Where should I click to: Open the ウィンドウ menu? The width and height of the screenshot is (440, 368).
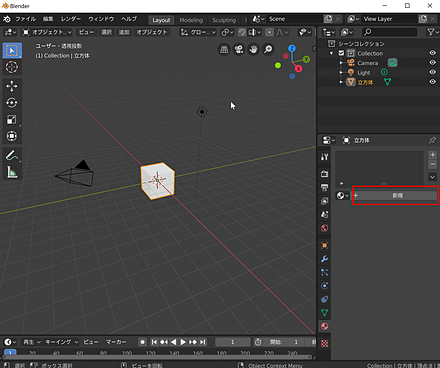(x=101, y=19)
